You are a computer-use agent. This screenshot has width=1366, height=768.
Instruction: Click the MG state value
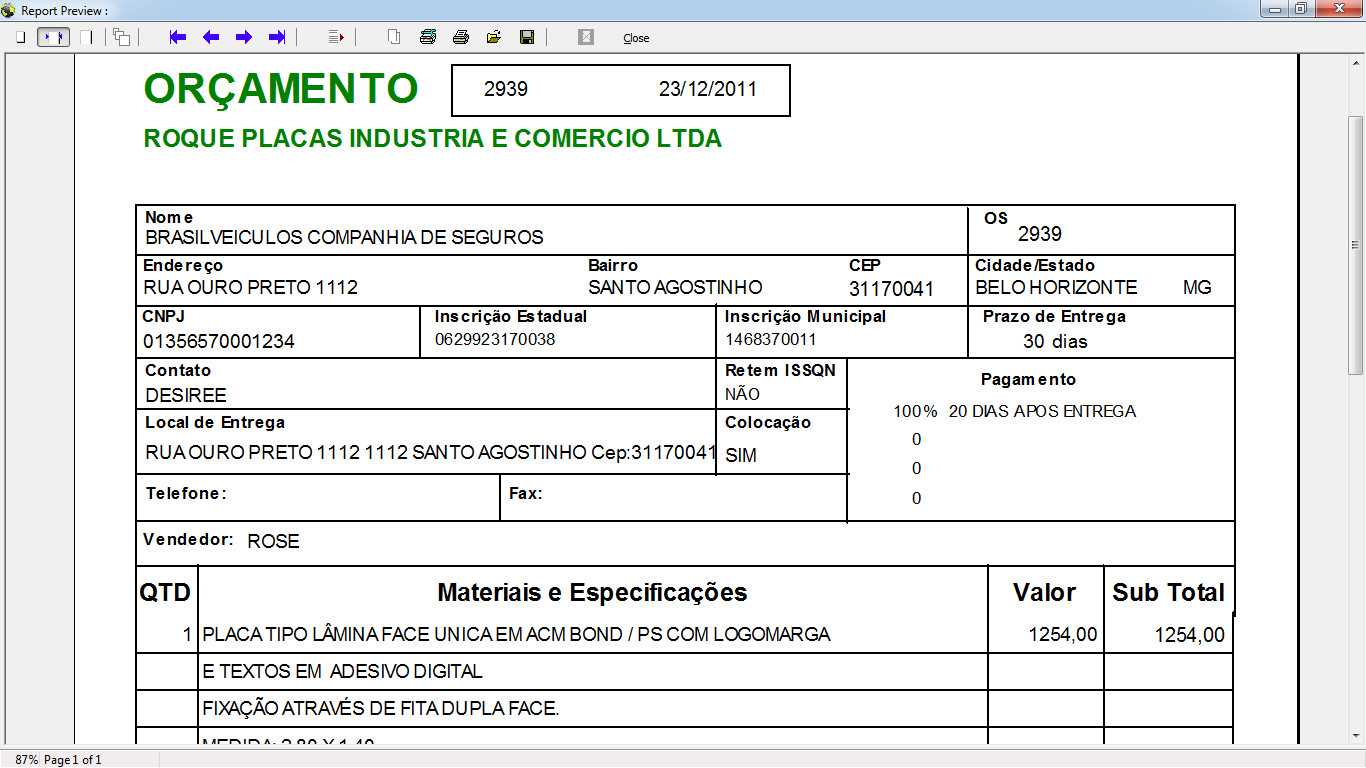(1197, 288)
